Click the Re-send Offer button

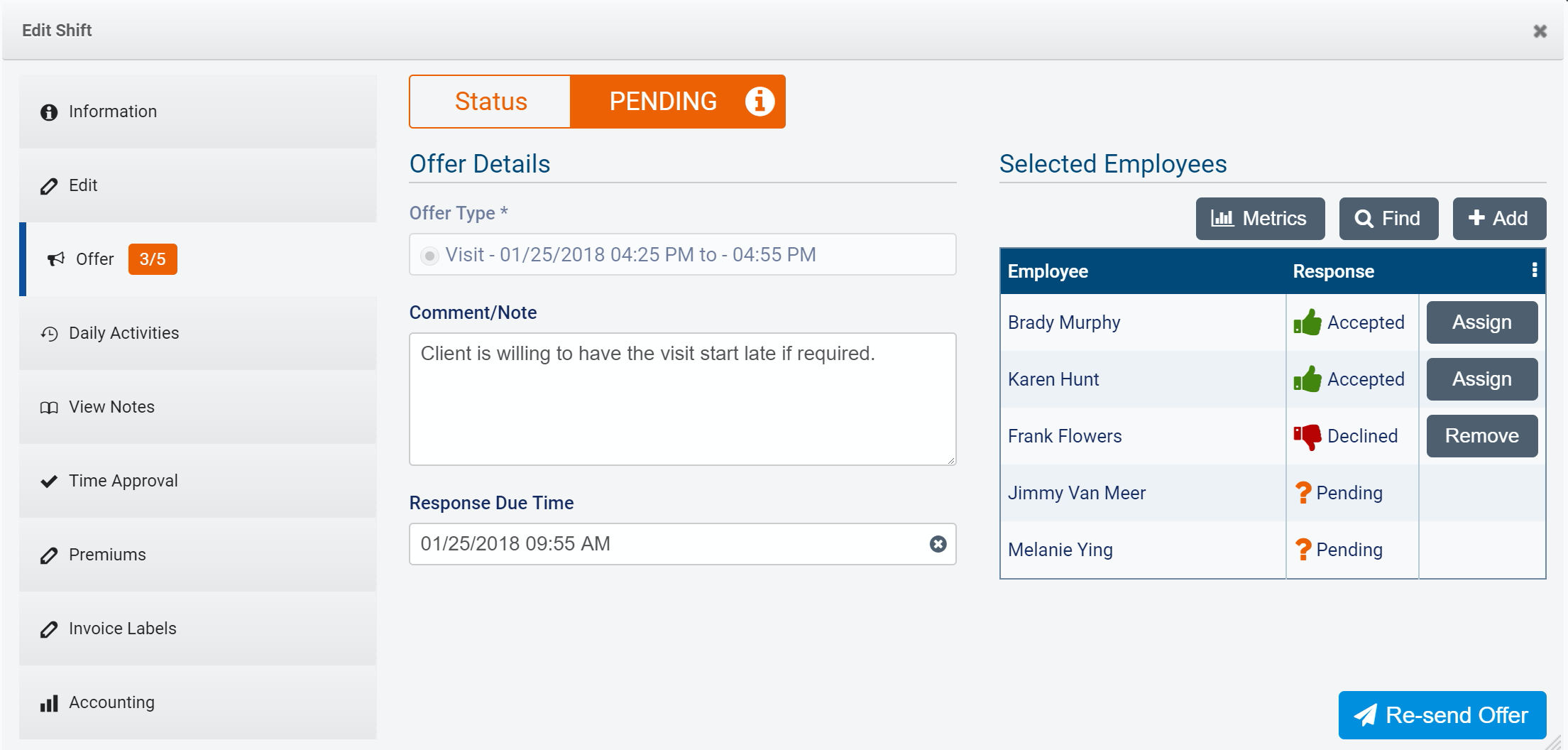1441,715
